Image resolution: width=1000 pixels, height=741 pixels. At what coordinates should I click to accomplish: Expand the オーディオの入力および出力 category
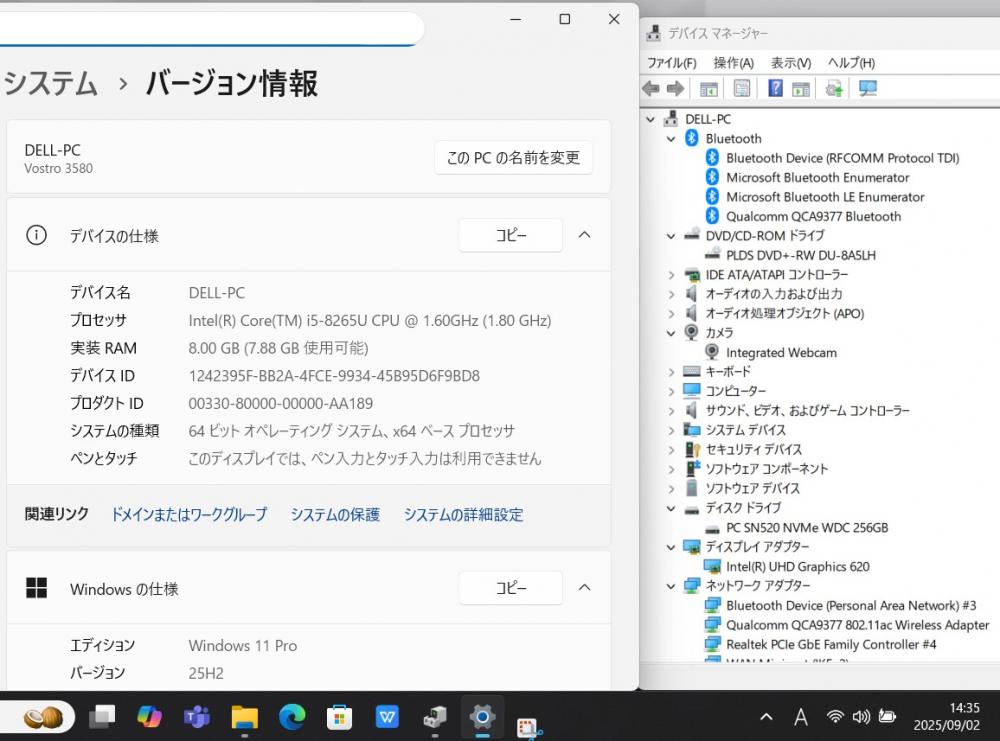671,294
